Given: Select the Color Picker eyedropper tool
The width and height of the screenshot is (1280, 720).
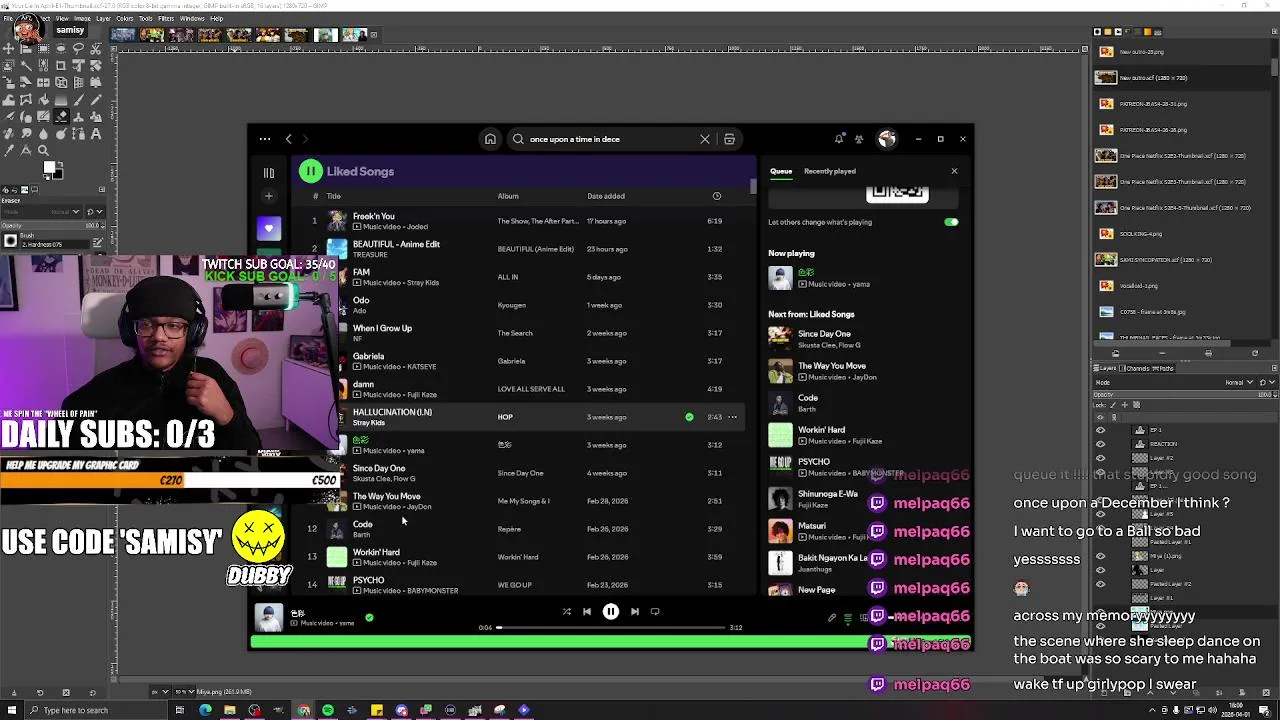Looking at the screenshot, I should point(8,150).
